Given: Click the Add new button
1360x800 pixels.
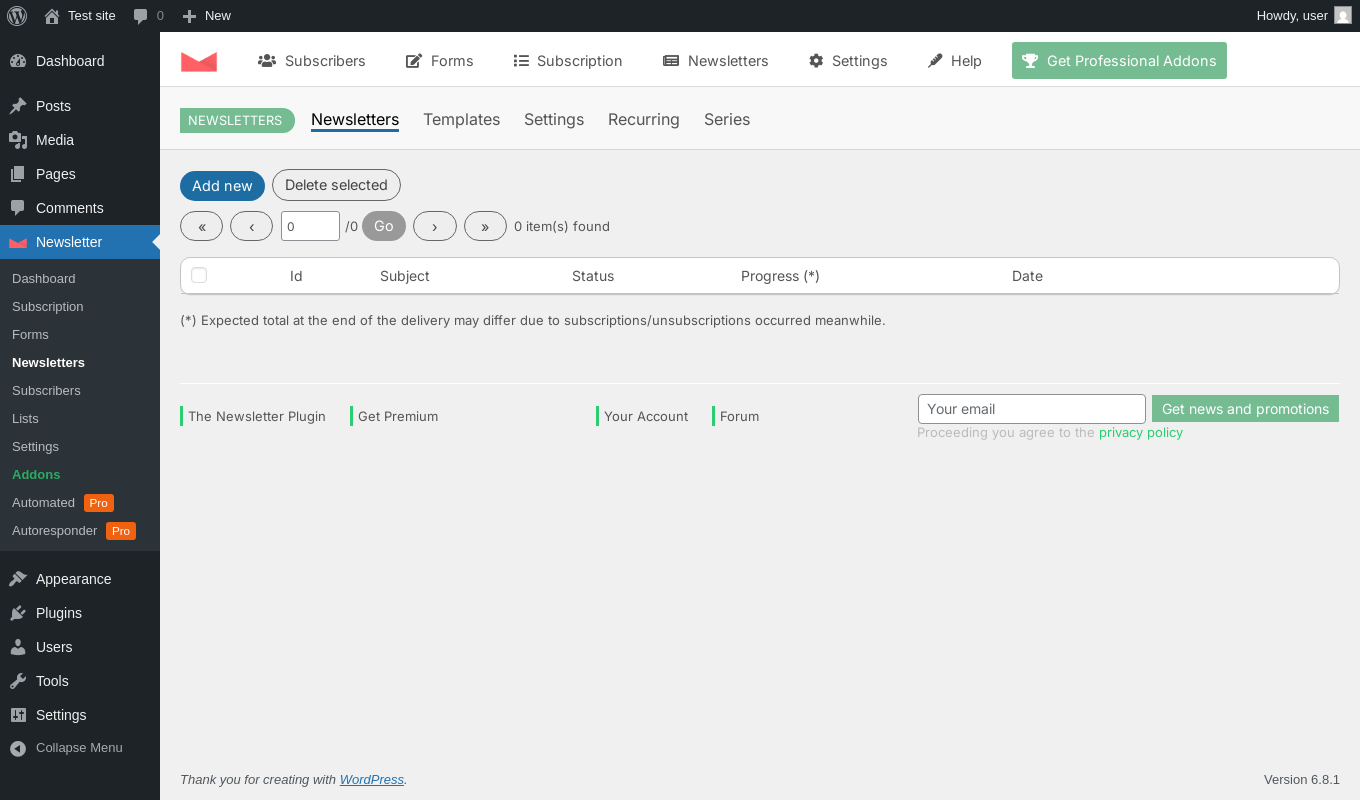Looking at the screenshot, I should coord(222,186).
